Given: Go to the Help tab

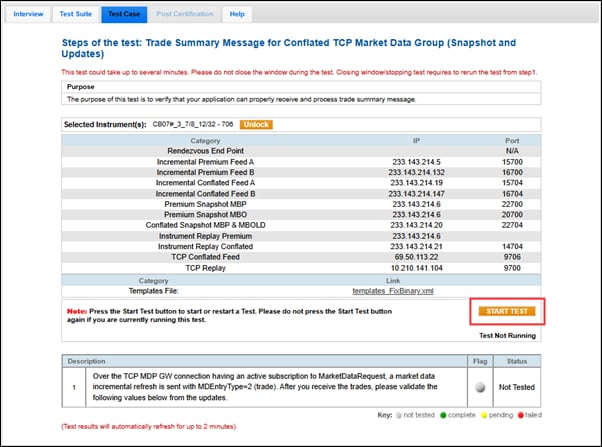Looking at the screenshot, I should point(237,14).
